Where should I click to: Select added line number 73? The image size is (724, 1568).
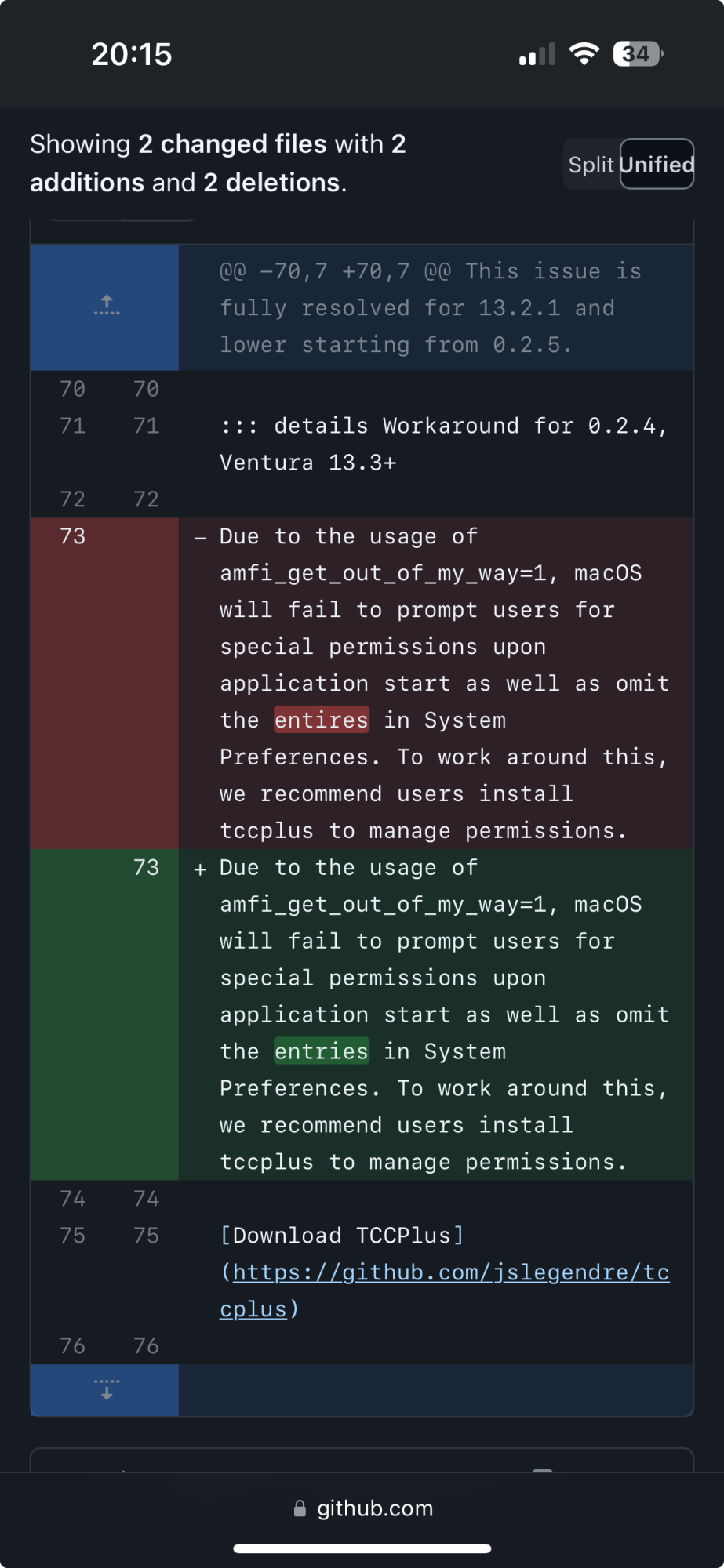tap(146, 868)
